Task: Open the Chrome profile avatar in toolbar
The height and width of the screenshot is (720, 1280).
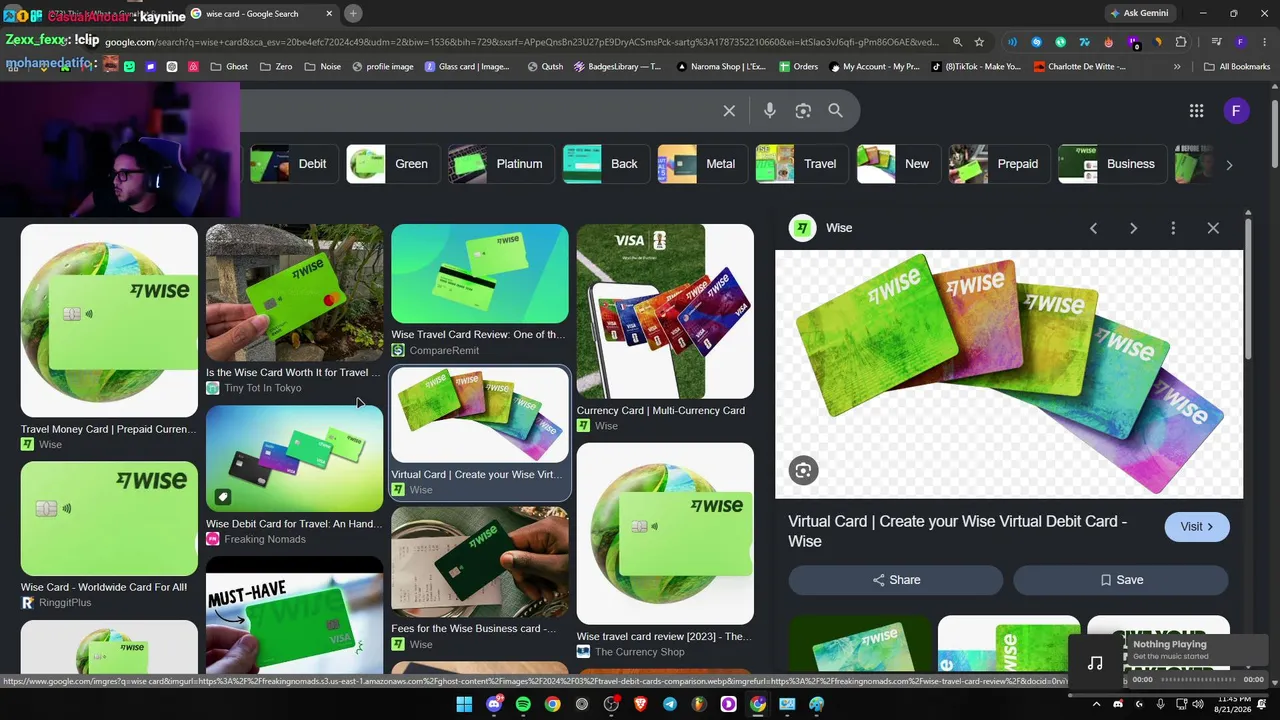Action: [1240, 42]
